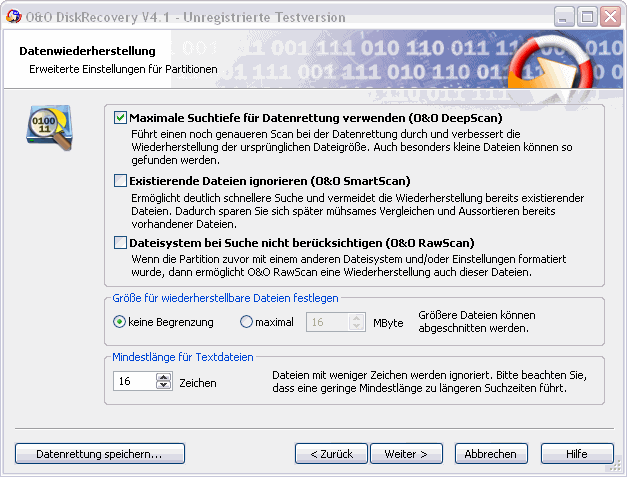This screenshot has width=627, height=477.
Task: Click 'Dateien mit weniger Zeichen' note text
Action: click(429, 381)
